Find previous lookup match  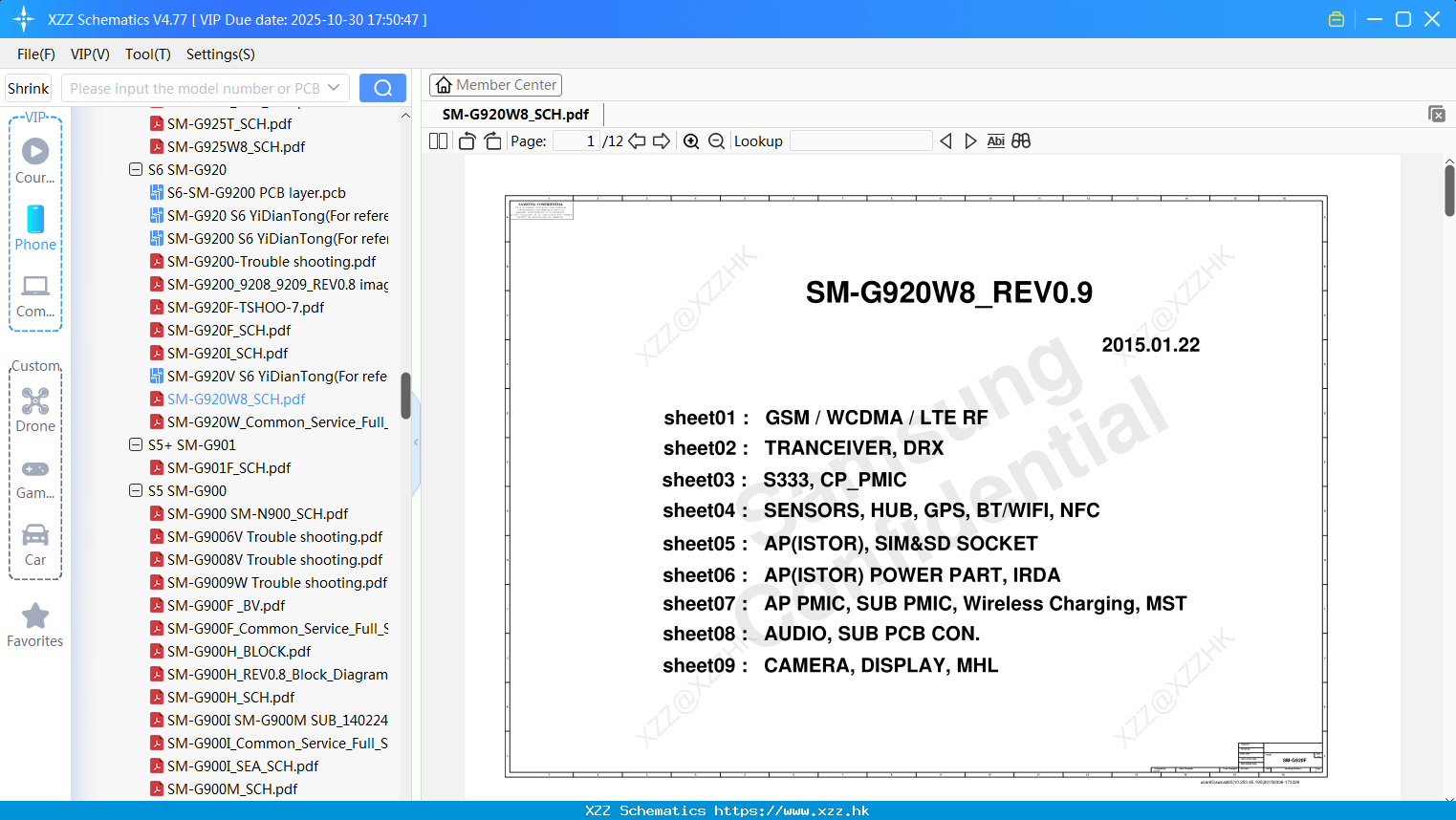(945, 141)
